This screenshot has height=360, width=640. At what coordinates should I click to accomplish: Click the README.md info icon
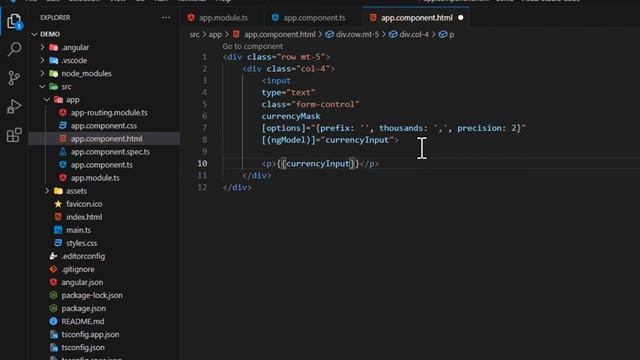coord(53,321)
